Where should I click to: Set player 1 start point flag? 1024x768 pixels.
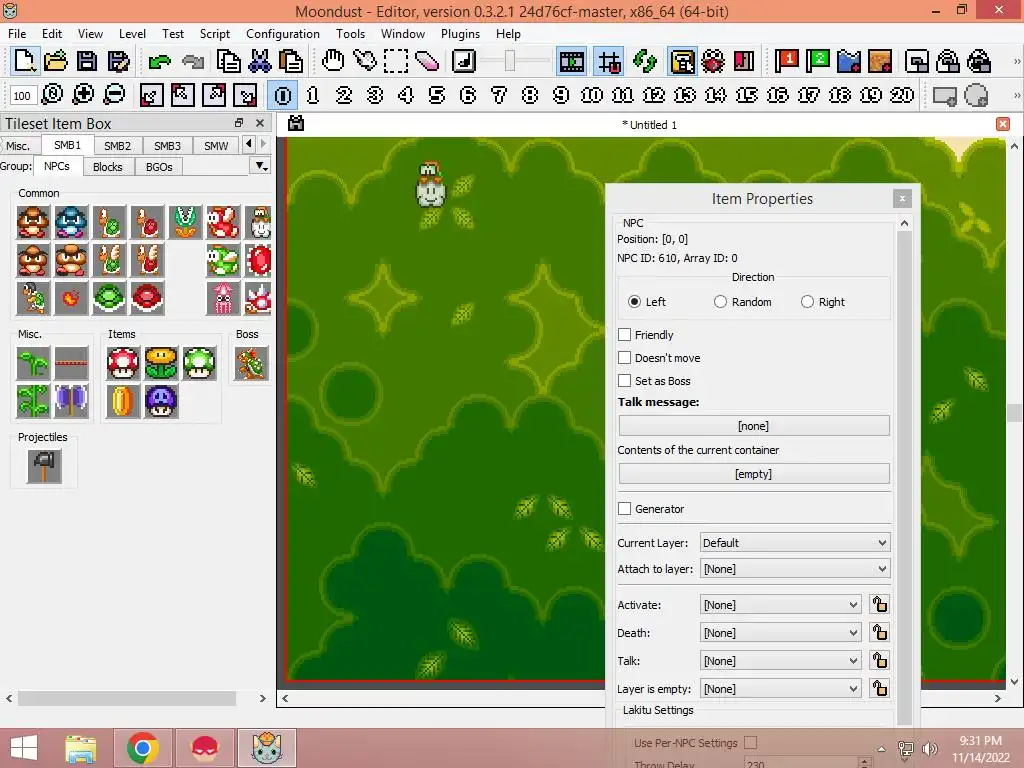(786, 61)
